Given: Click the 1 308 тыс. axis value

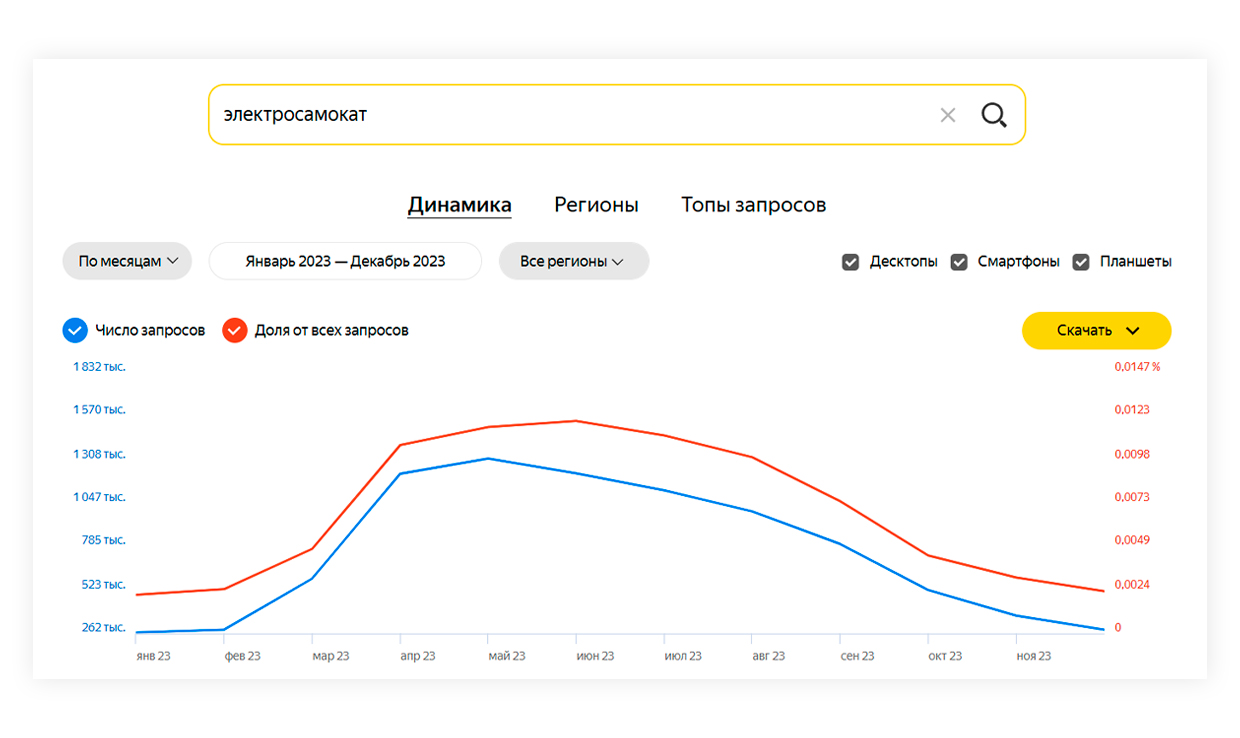Looking at the screenshot, I should [x=99, y=454].
